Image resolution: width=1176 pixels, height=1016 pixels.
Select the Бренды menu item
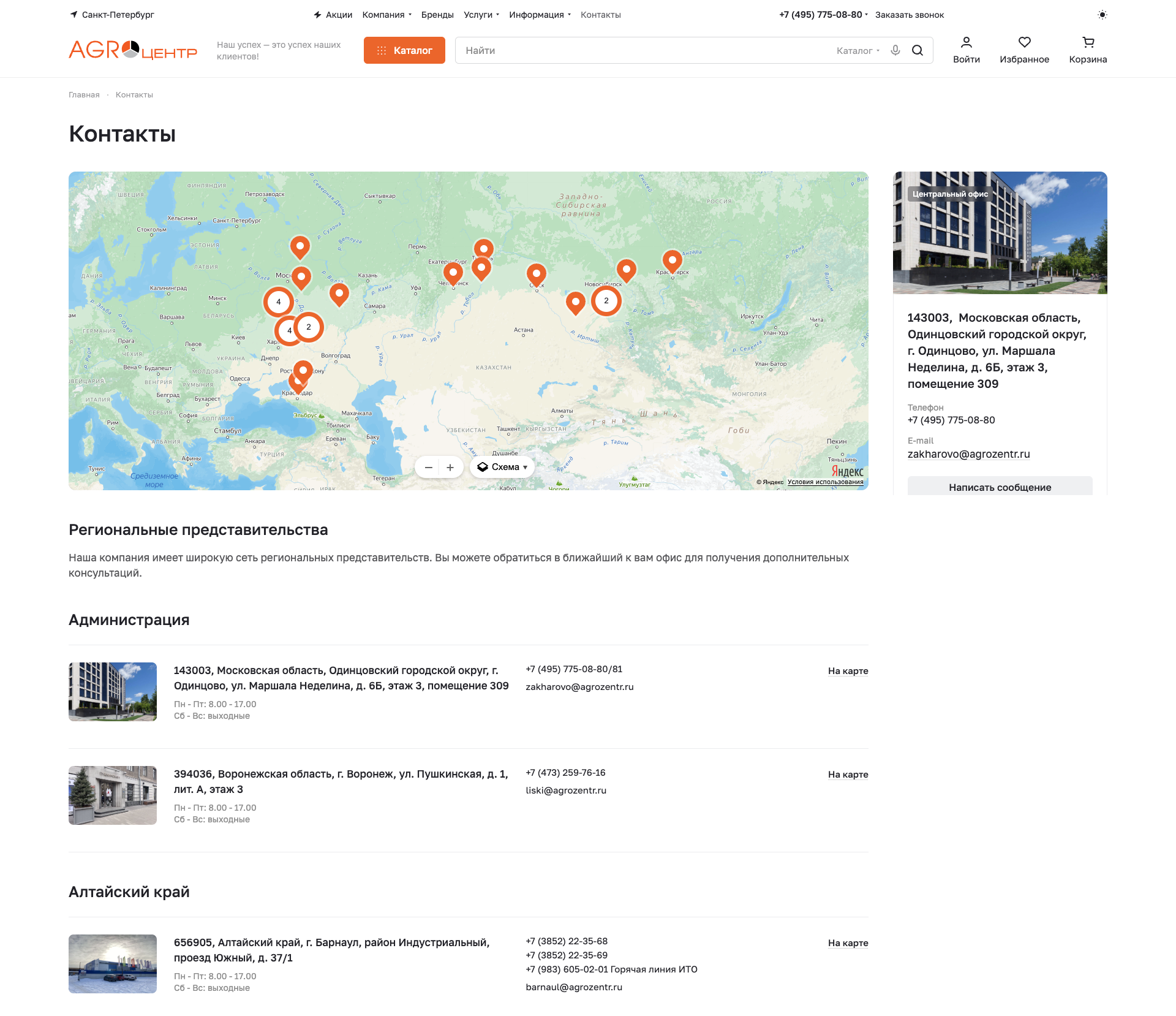(x=437, y=15)
